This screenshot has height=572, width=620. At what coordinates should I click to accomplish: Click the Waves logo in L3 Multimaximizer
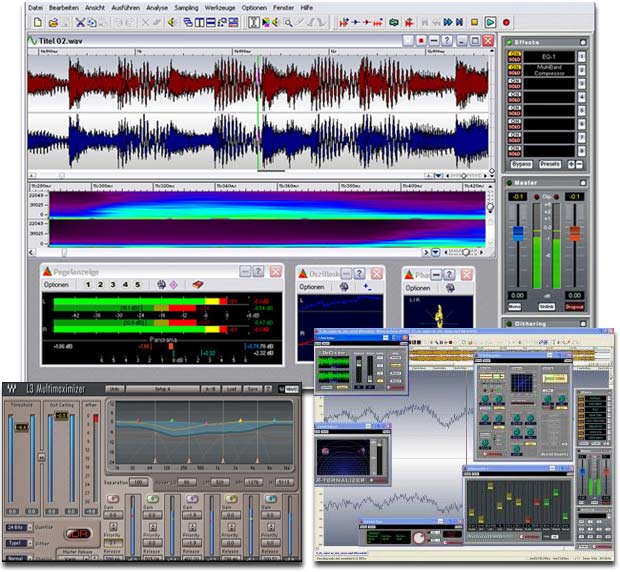(x=12, y=389)
